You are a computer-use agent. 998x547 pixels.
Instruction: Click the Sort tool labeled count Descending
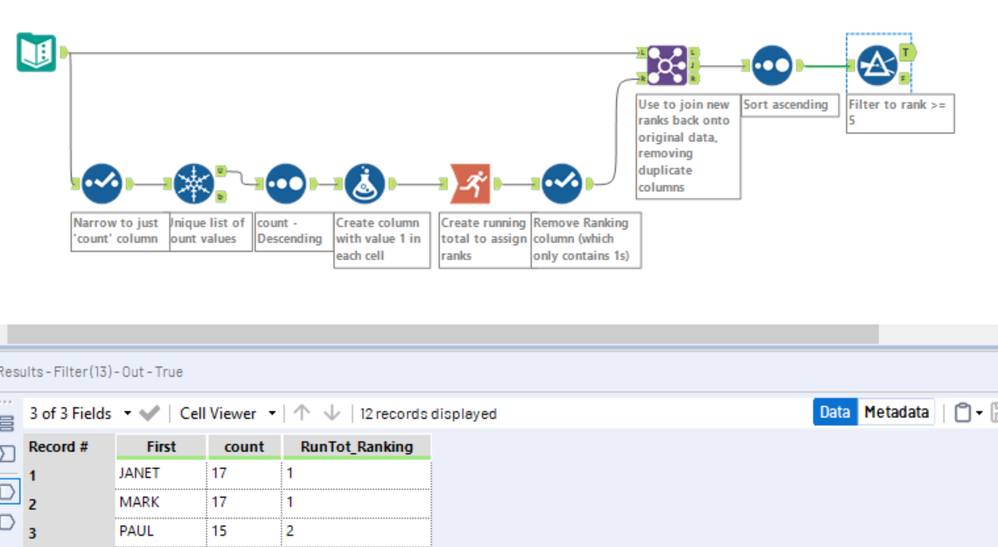point(286,183)
